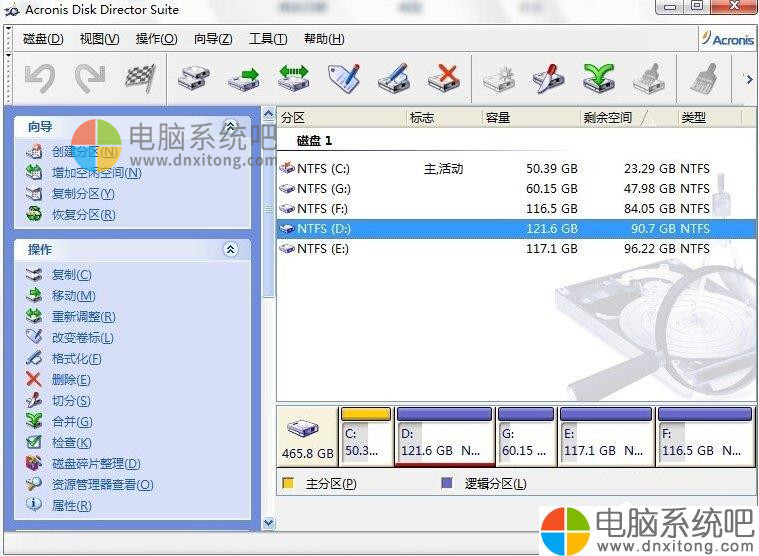The height and width of the screenshot is (556, 759).
Task: Click sidebar scrollbar down arrow
Action: pos(268,523)
